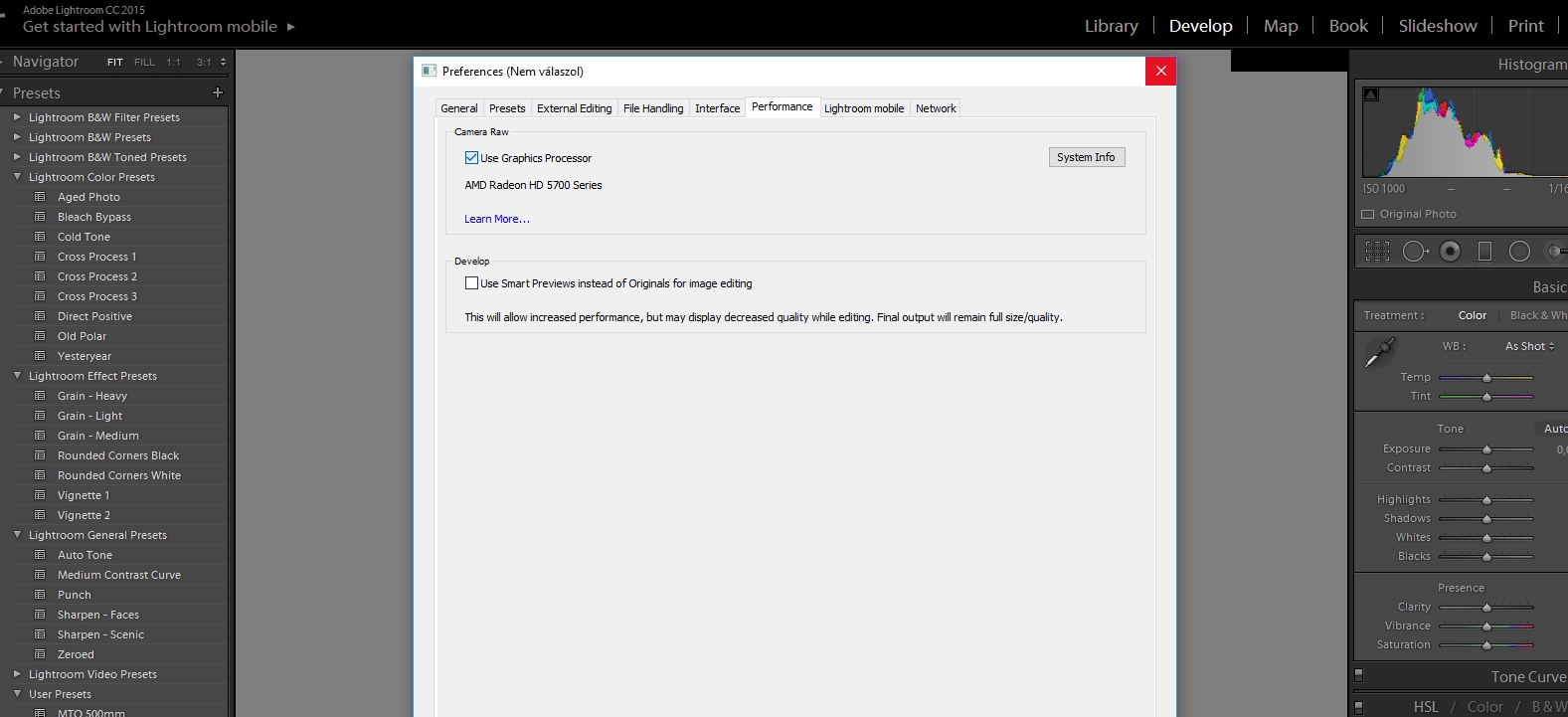1568x717 pixels.
Task: Toggle the Tone Curve panel switch
Action: 1359,676
